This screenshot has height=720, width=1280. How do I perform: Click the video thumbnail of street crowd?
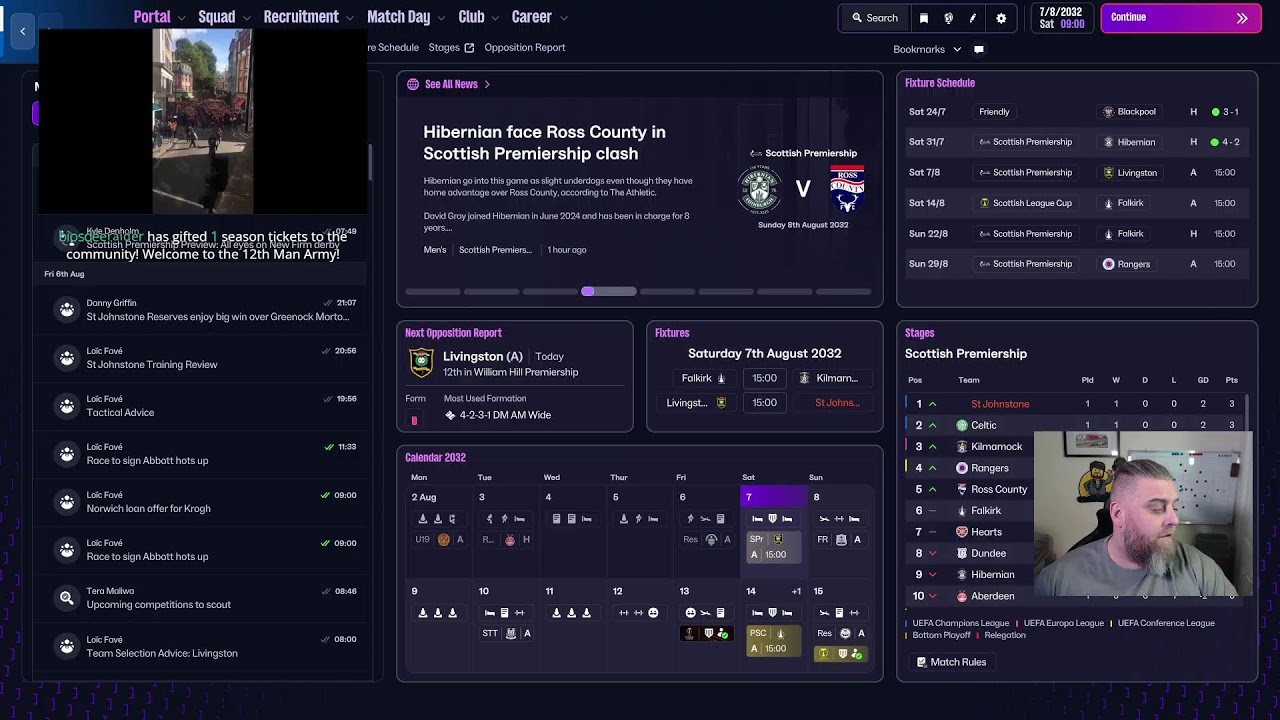click(x=202, y=121)
